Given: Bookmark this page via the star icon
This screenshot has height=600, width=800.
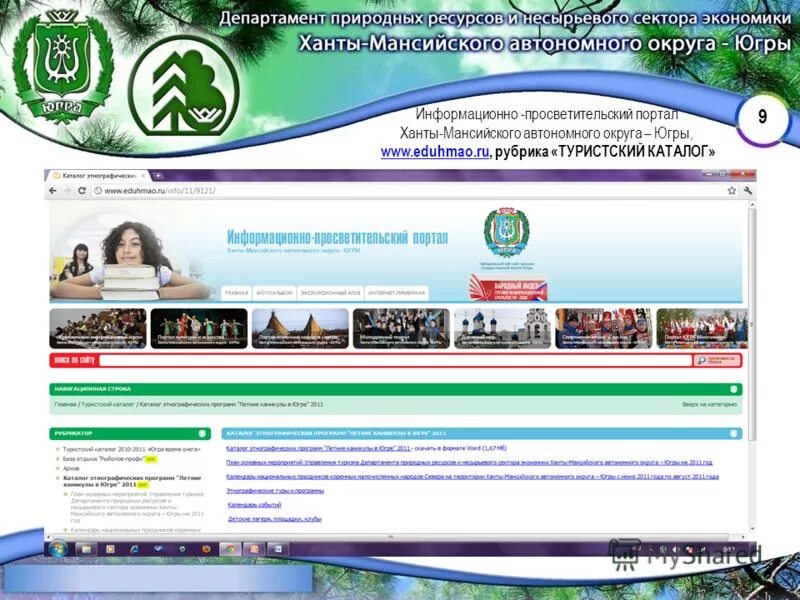Looking at the screenshot, I should [732, 190].
